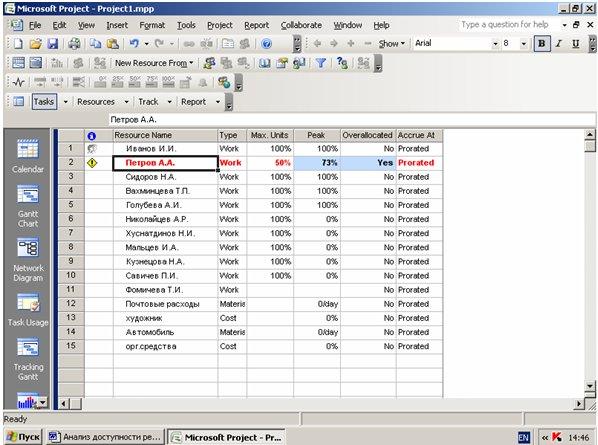Click the blue Help question icon
598x445 pixels.
(x=267, y=44)
